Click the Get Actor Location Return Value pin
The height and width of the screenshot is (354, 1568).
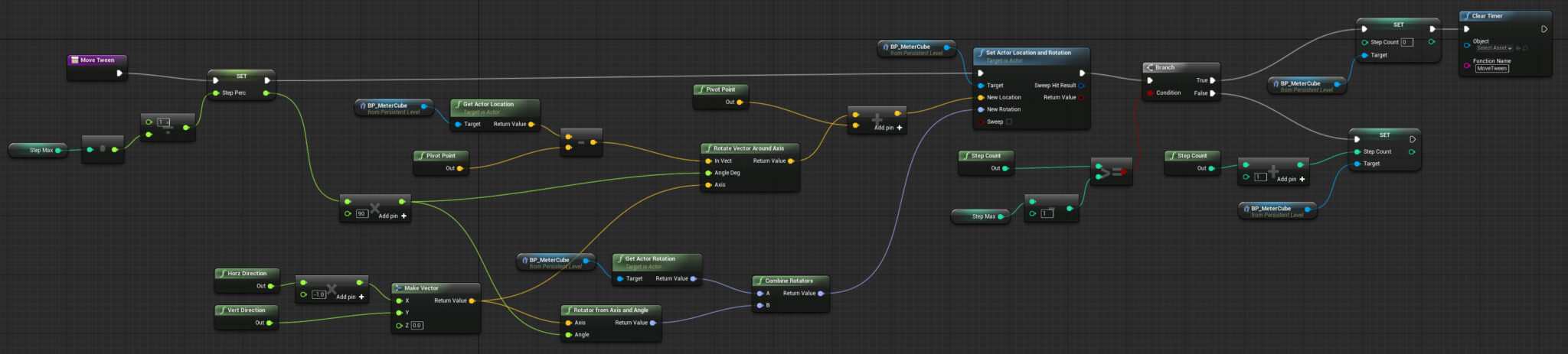click(x=531, y=124)
